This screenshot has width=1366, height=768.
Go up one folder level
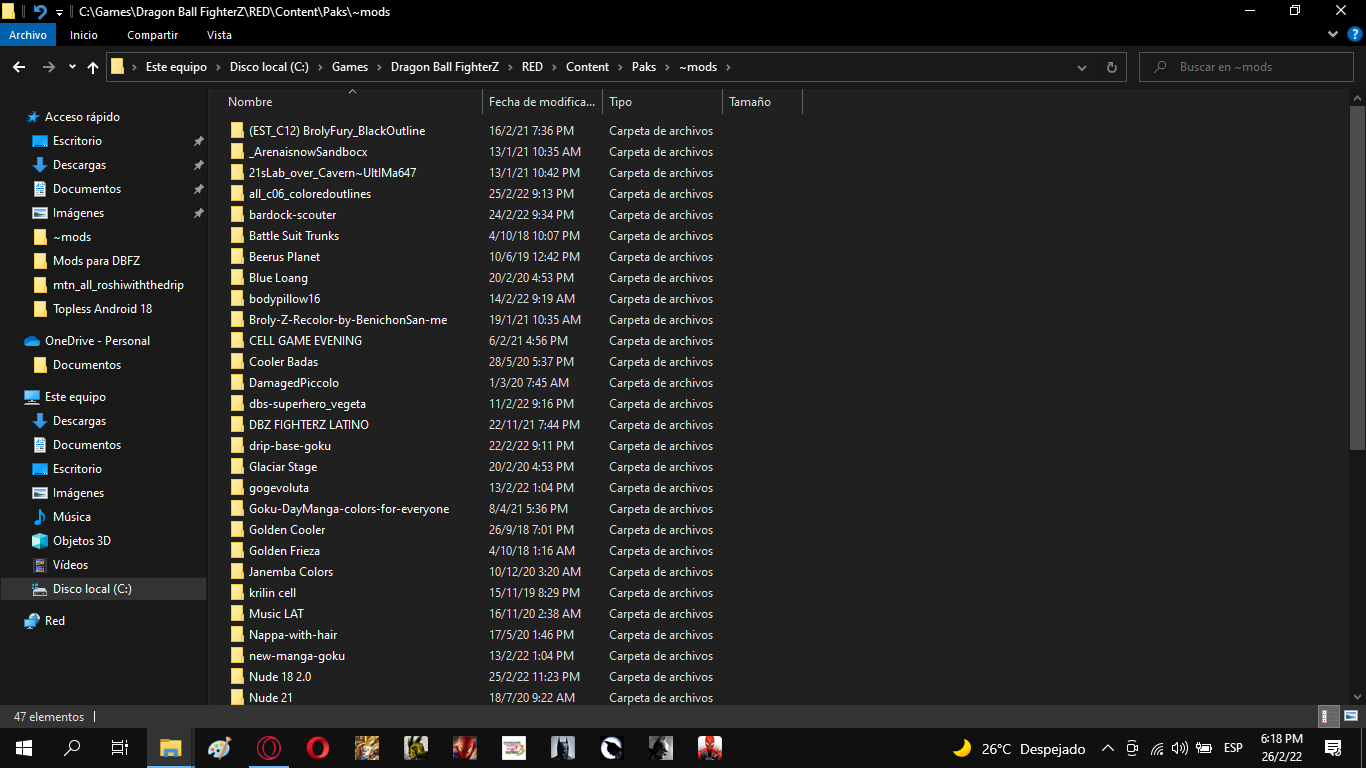[93, 67]
